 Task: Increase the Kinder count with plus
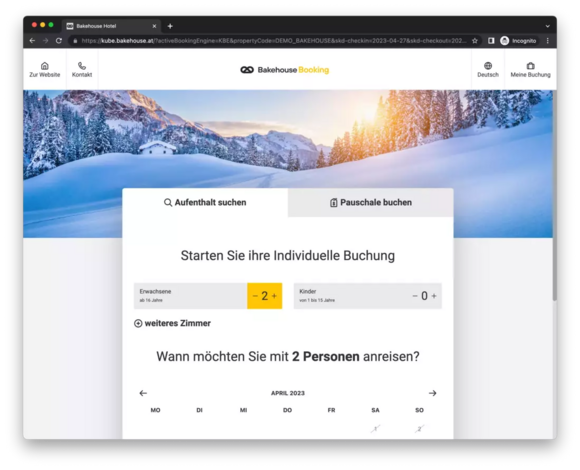(434, 296)
